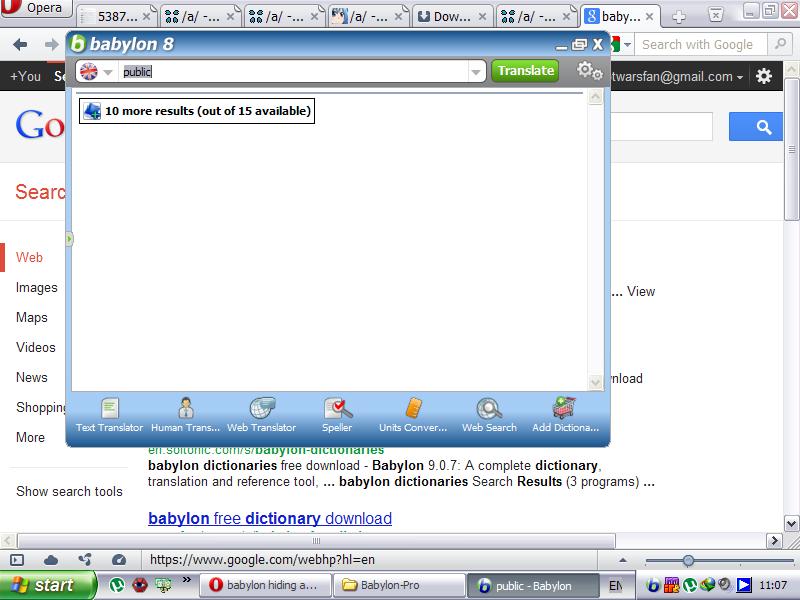Adjust Opera zoom slider handle
This screenshot has height=600, width=800.
(688, 561)
